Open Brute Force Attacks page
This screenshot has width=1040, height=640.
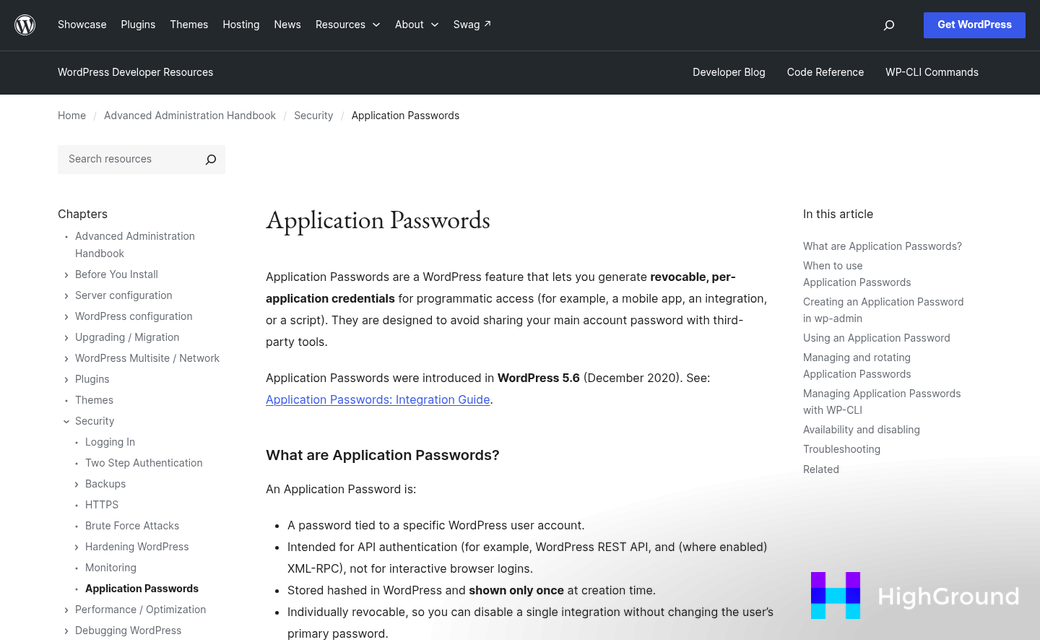click(132, 526)
